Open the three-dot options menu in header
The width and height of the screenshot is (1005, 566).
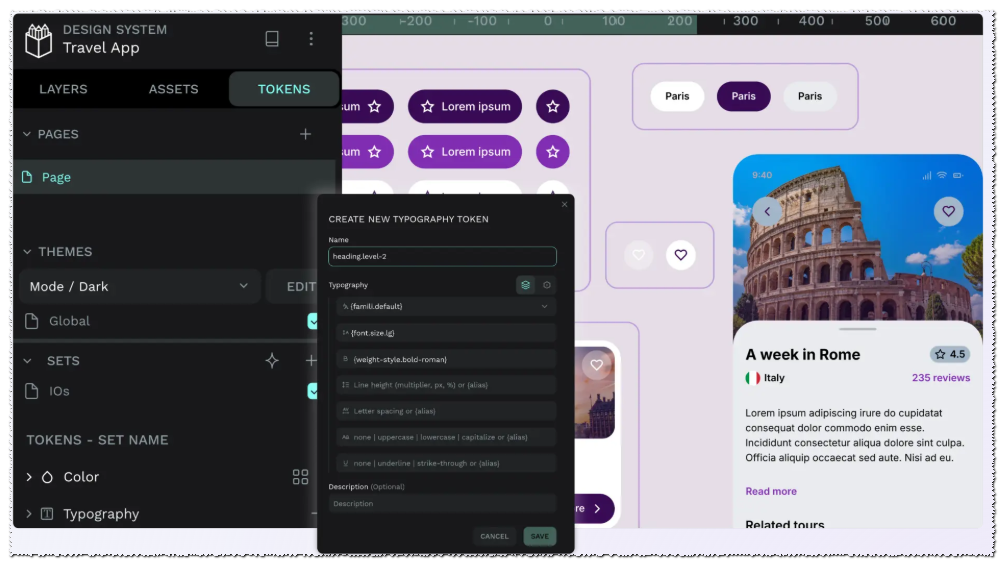tap(311, 38)
